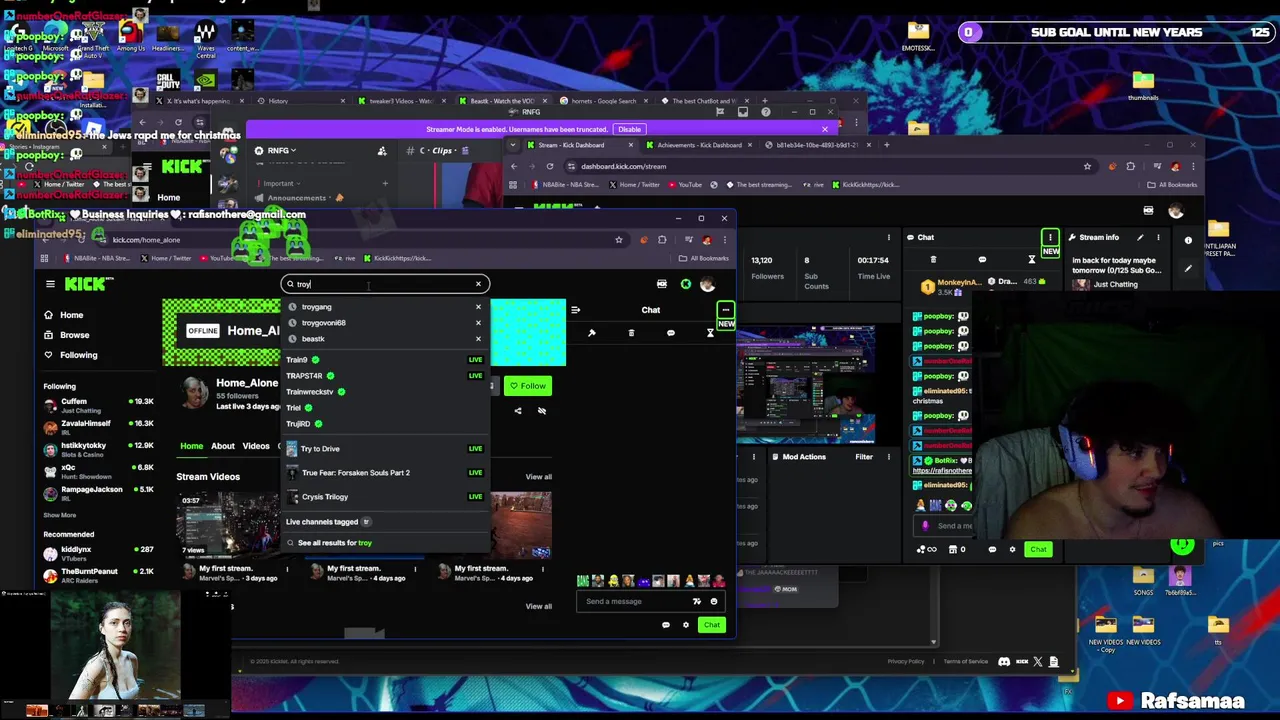Viewport: 1280px width, 720px height.
Task: Click the trash icon in Home_Alone chat toolbar
Action: [x=631, y=333]
